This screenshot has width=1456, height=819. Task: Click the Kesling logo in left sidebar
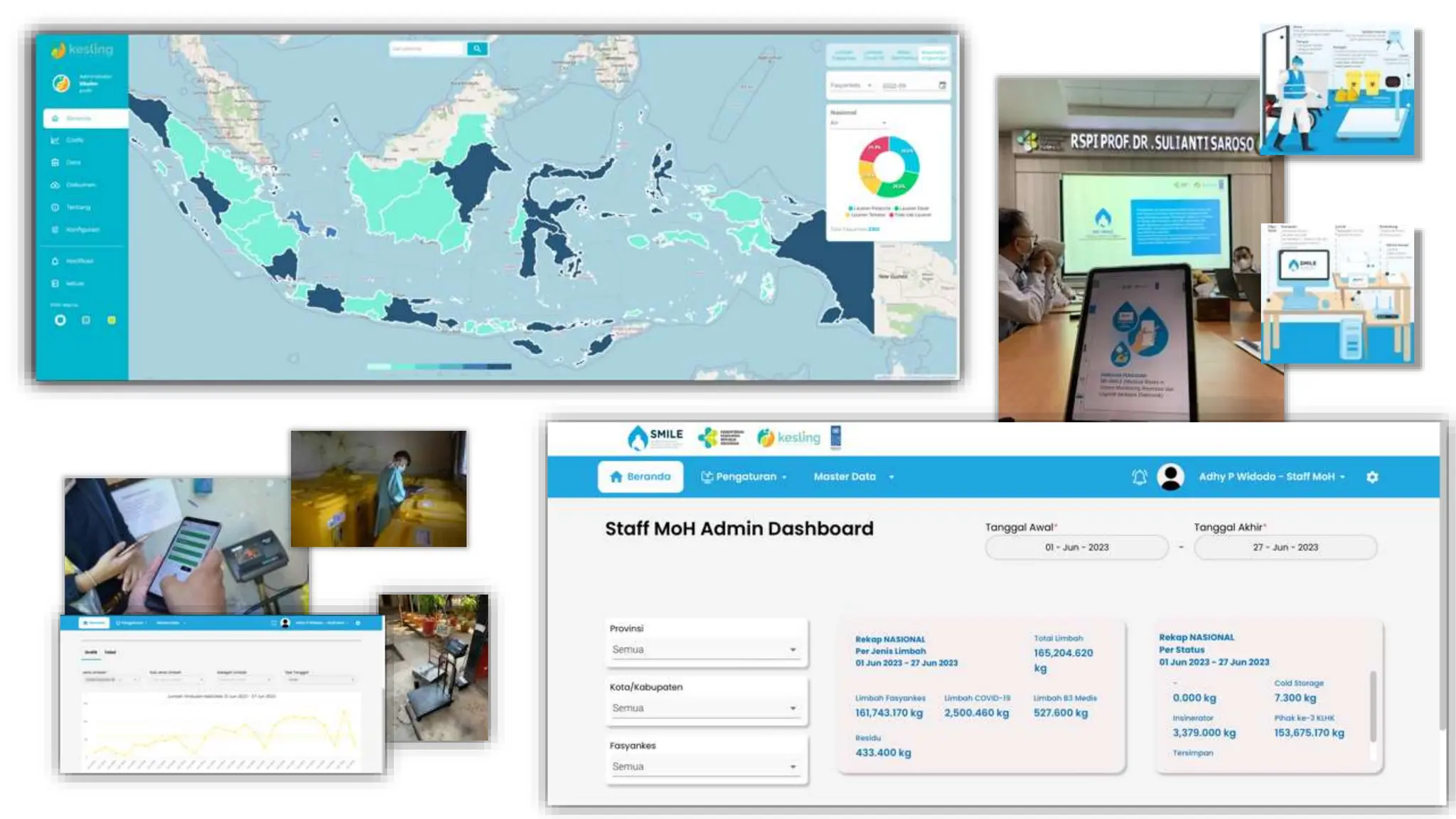[82, 50]
